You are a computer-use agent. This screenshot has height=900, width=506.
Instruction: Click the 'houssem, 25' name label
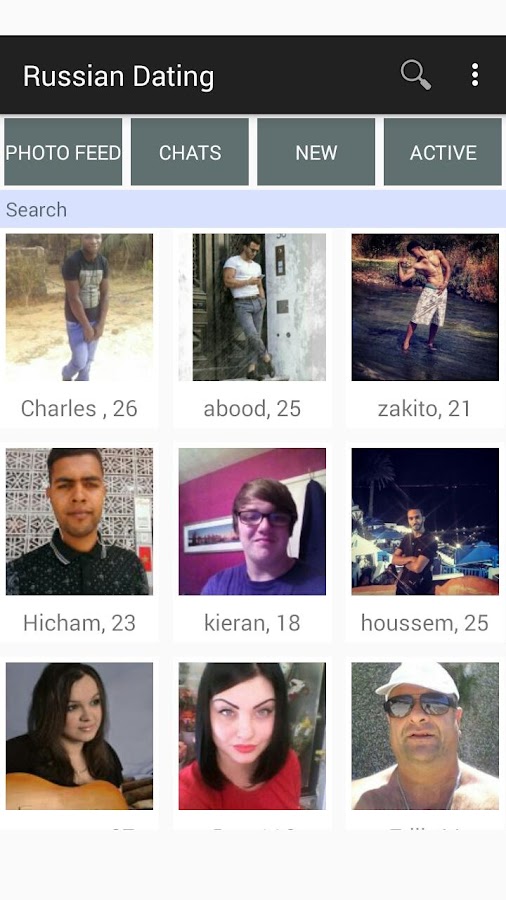click(x=425, y=623)
